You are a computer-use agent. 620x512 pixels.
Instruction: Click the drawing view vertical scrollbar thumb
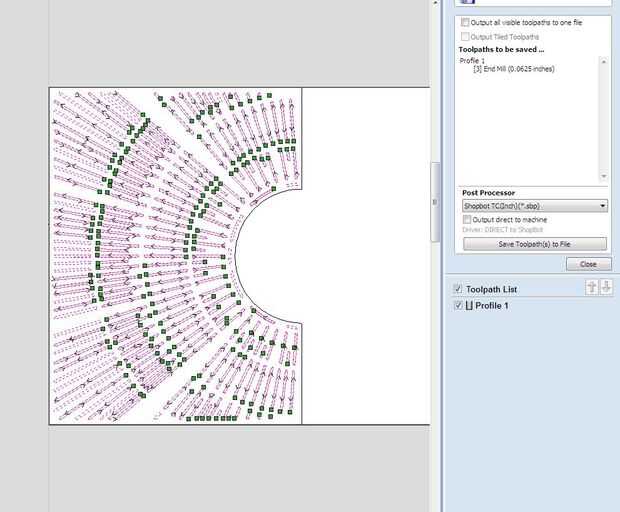[435, 202]
